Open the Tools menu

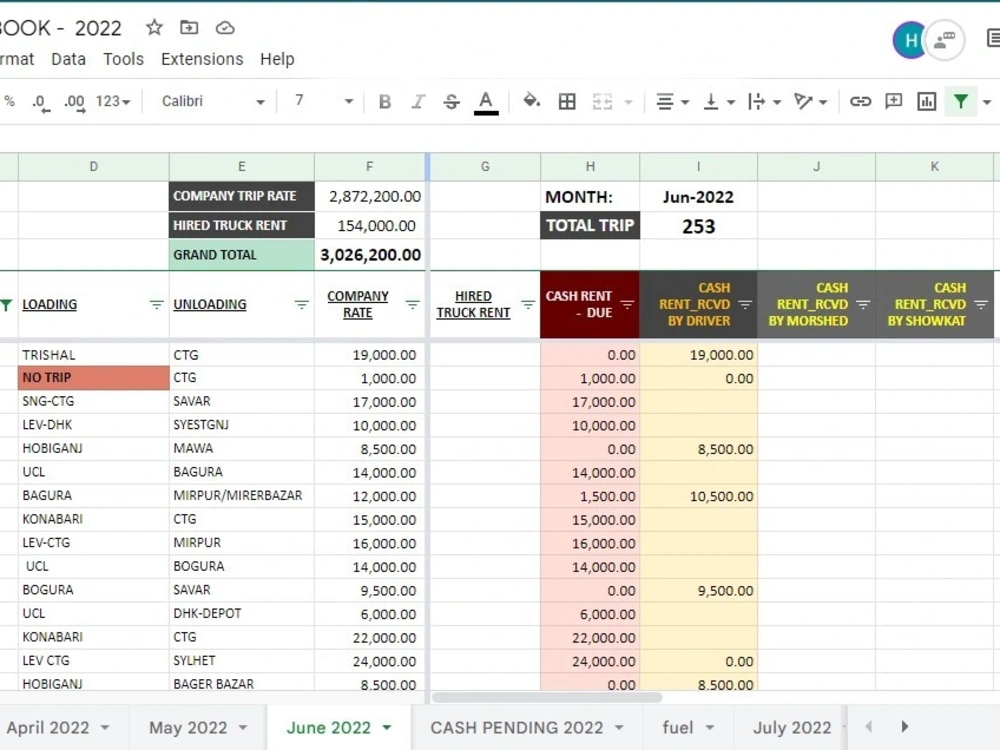pyautogui.click(x=123, y=59)
